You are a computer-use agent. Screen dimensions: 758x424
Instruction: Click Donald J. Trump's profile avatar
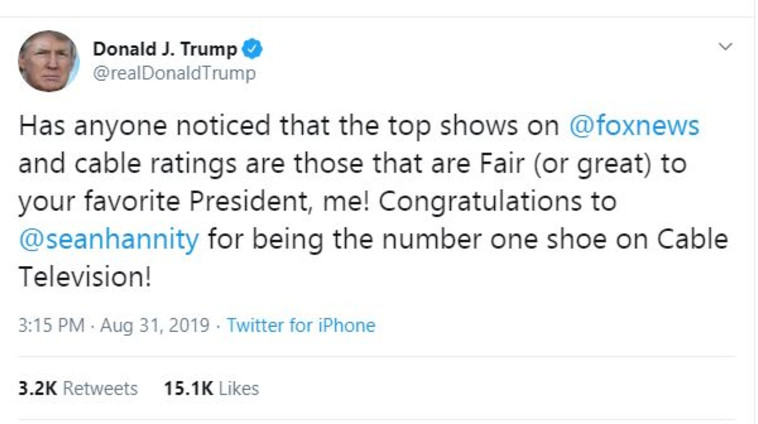click(48, 61)
